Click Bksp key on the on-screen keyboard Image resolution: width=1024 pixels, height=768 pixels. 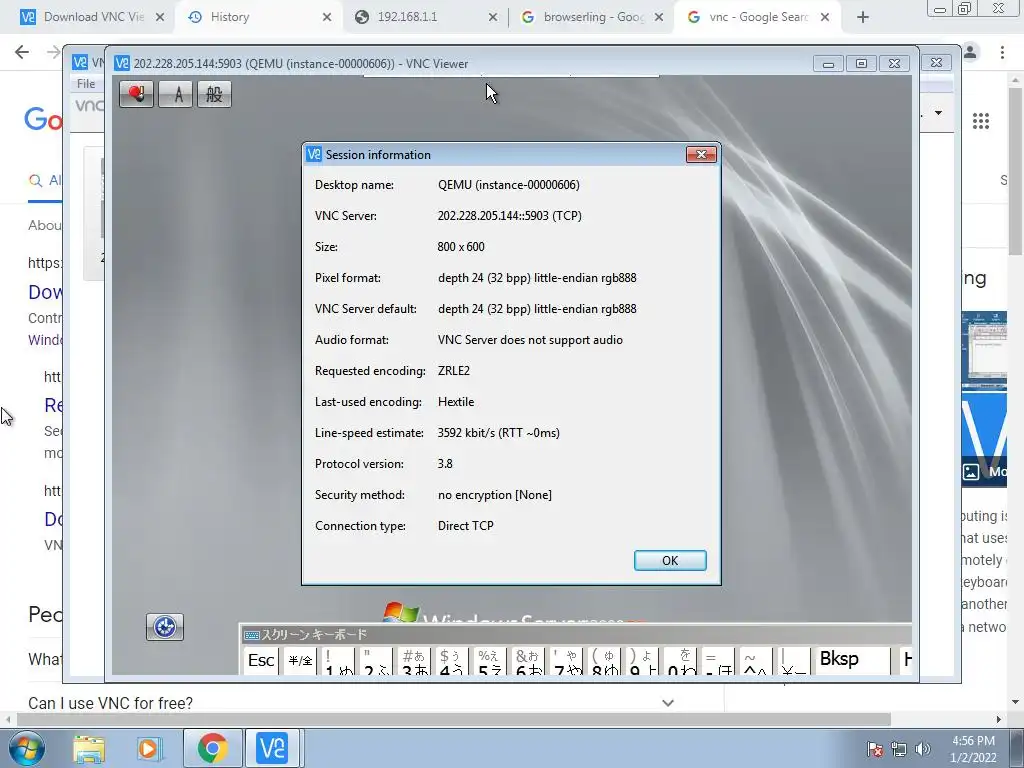pyautogui.click(x=852, y=660)
